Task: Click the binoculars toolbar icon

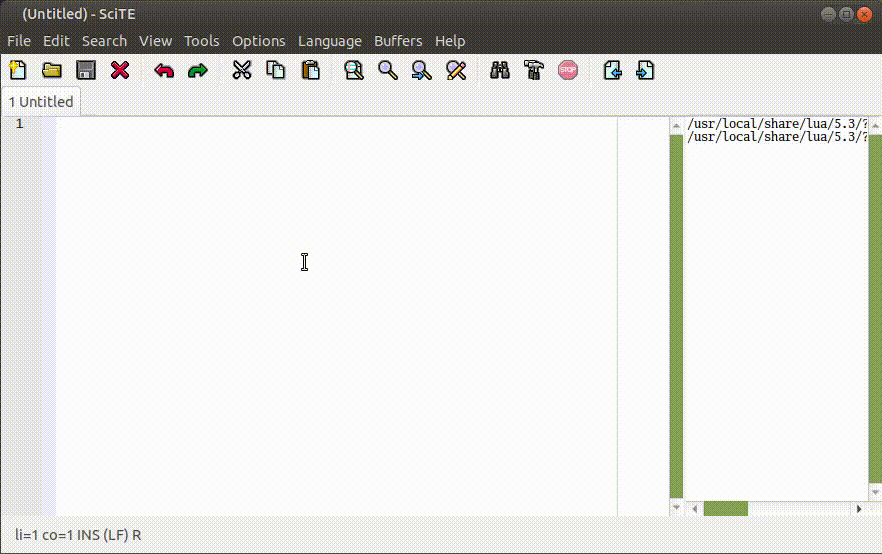Action: click(x=500, y=70)
